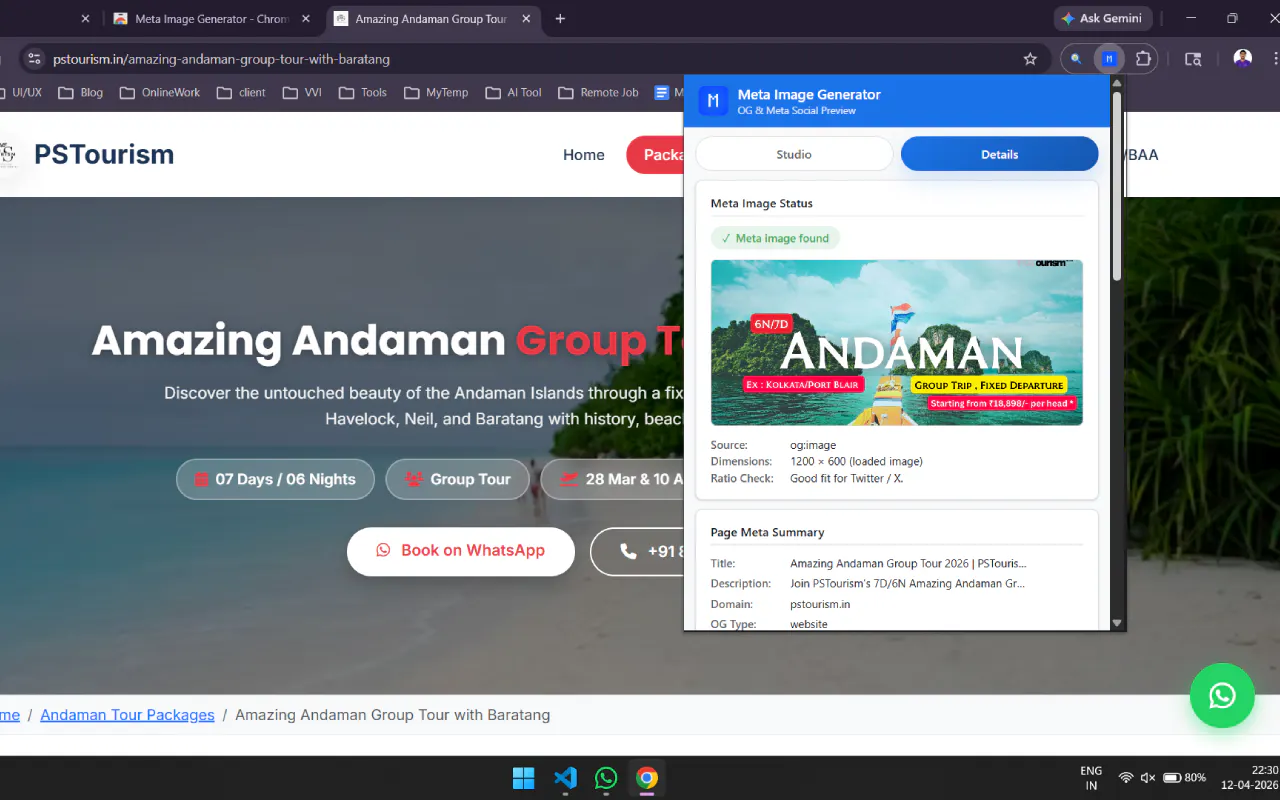Click the 'Meta image found' status badge
This screenshot has height=800, width=1280.
775,239
